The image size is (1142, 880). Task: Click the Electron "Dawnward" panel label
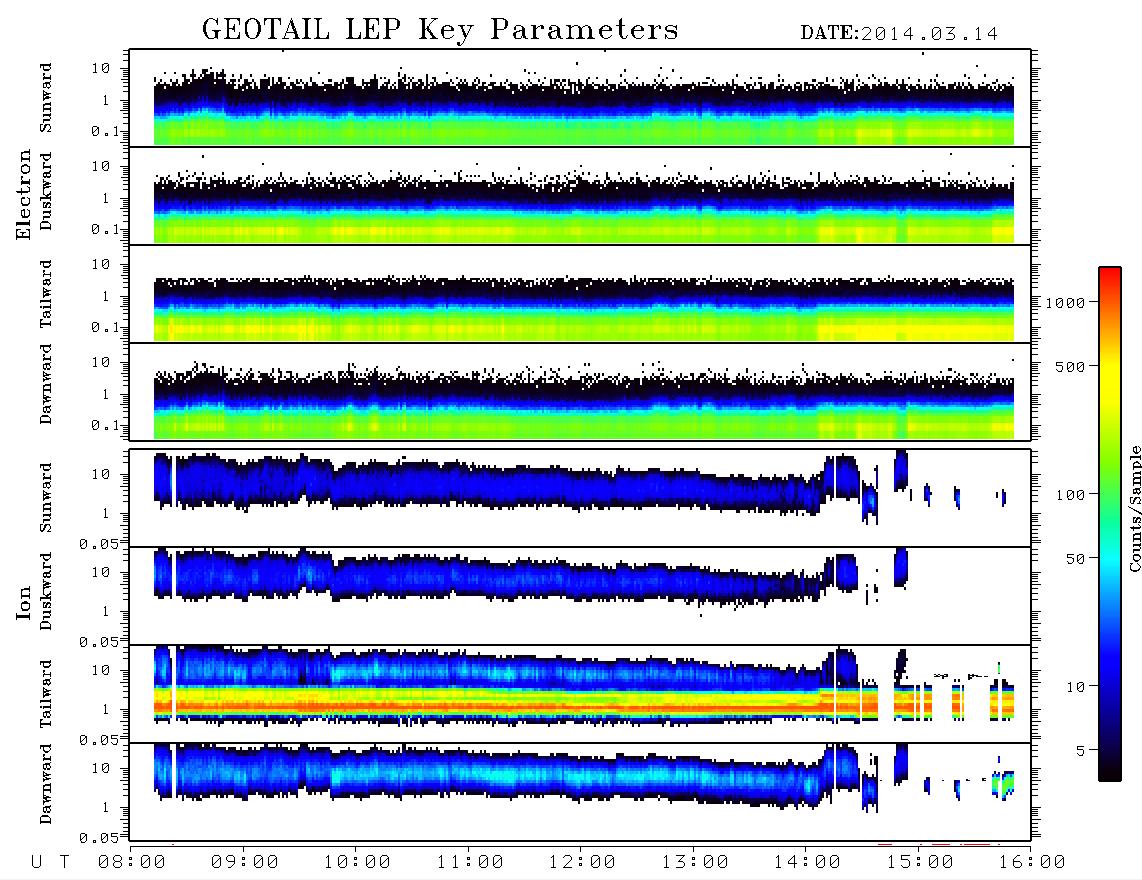click(46, 385)
